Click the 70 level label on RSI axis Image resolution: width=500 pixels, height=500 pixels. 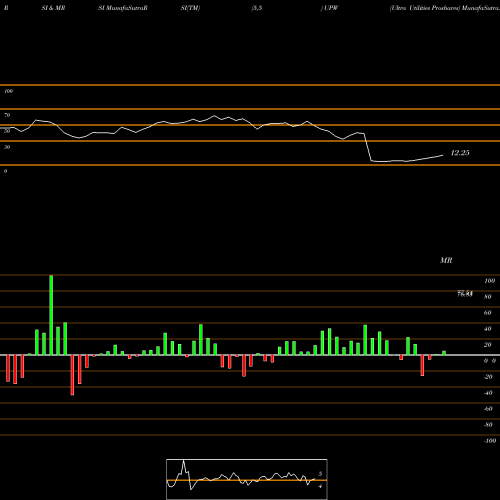(x=7, y=115)
